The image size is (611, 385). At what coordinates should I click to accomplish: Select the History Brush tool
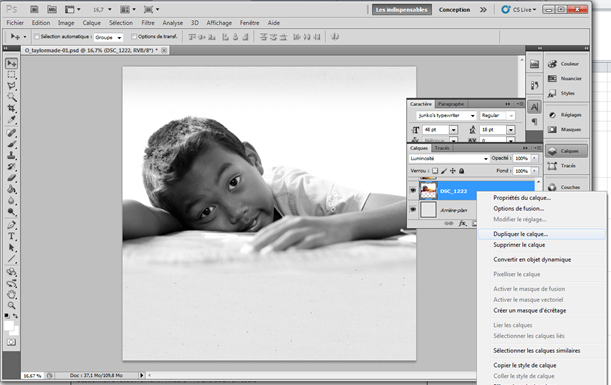(11, 167)
